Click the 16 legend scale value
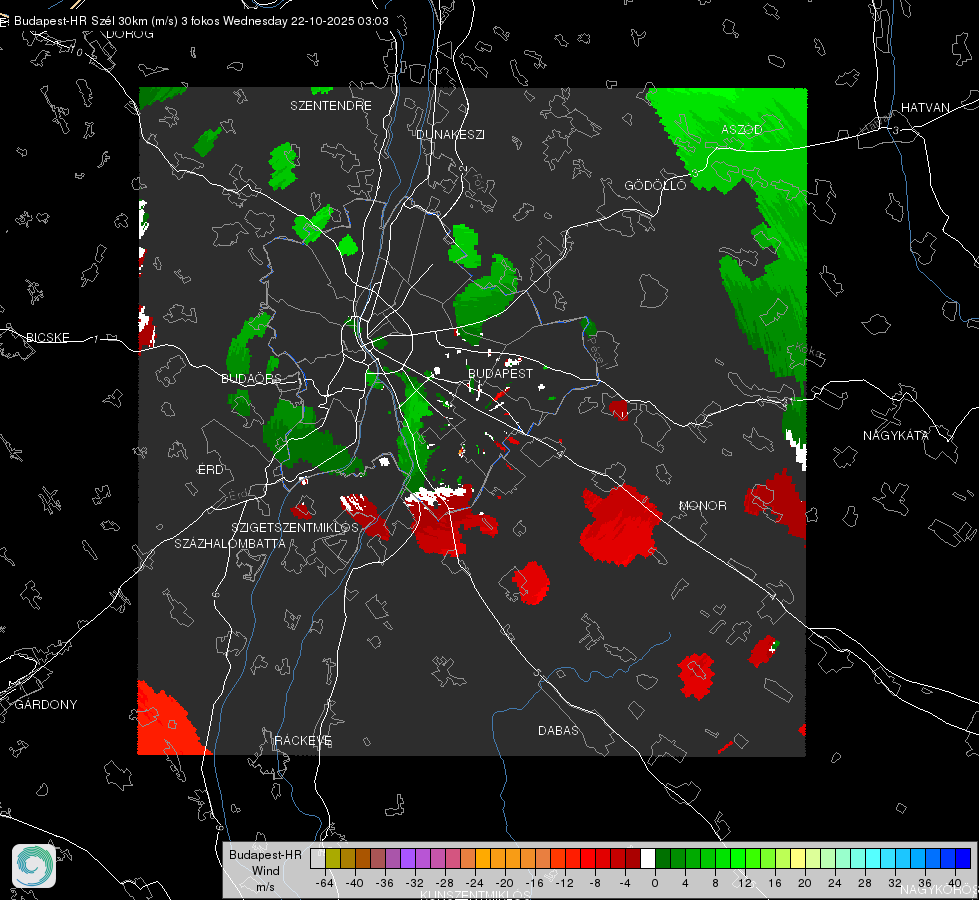 tap(775, 883)
